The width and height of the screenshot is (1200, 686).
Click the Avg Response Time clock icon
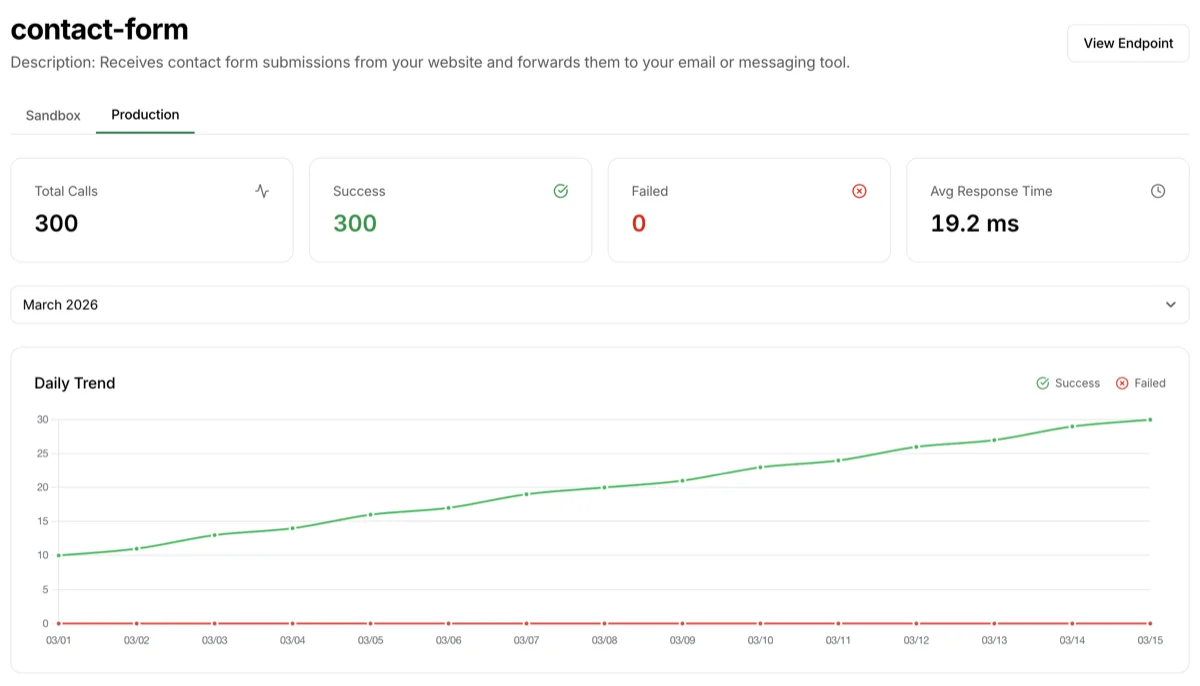point(1158,191)
